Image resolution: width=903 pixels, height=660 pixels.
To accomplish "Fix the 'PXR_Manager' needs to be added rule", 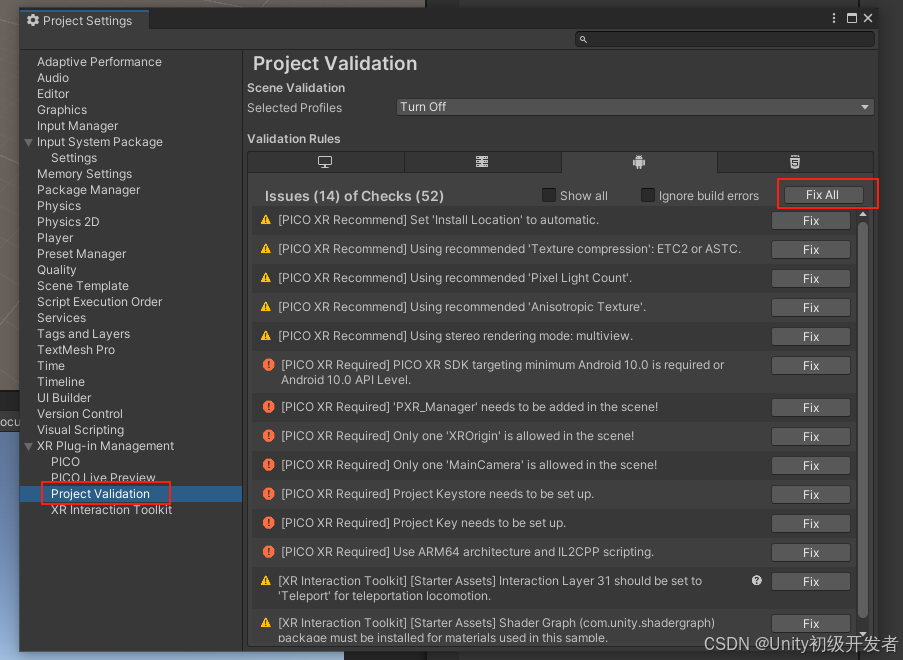I will 811,408.
